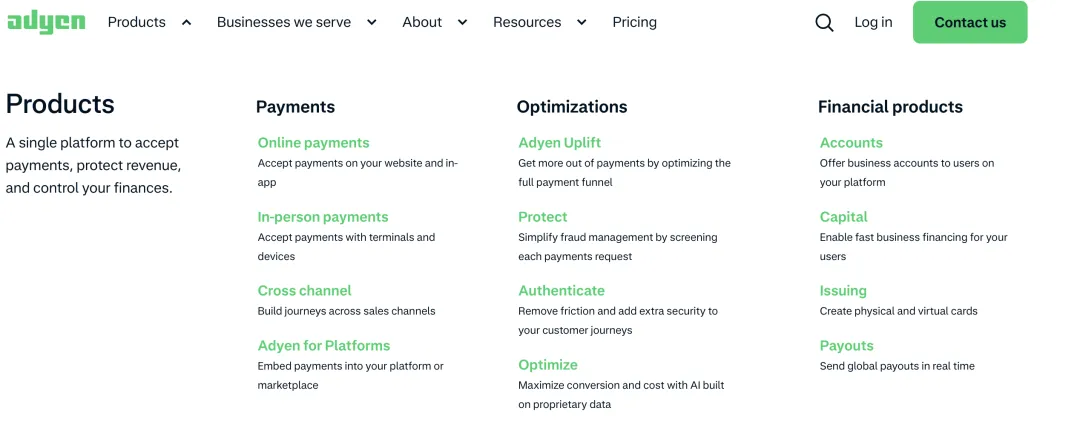Image resolution: width=1080 pixels, height=434 pixels.
Task: Go to In-person payments
Action: pos(322,217)
